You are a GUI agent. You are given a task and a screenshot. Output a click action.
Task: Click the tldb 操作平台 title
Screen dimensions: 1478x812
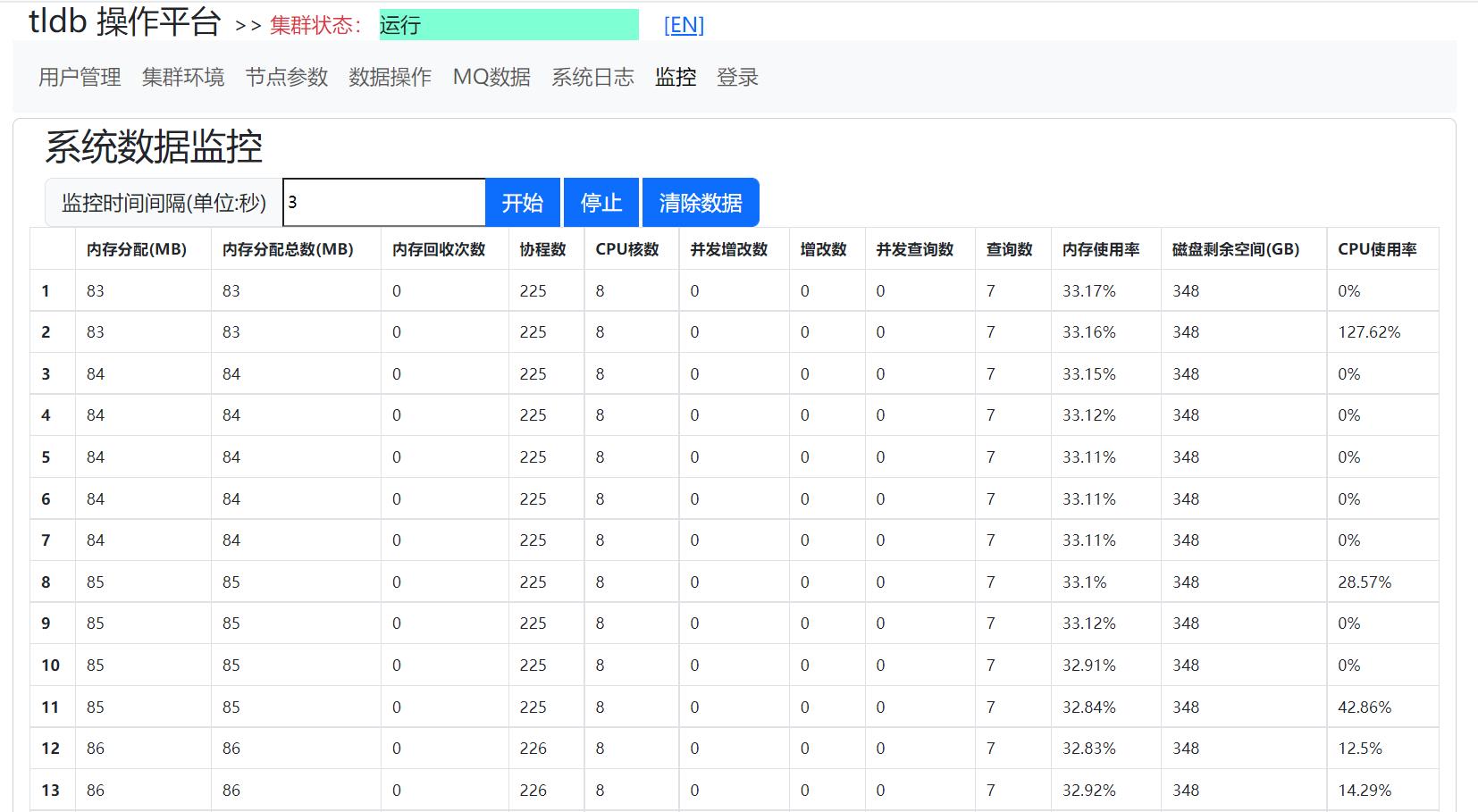125,21
